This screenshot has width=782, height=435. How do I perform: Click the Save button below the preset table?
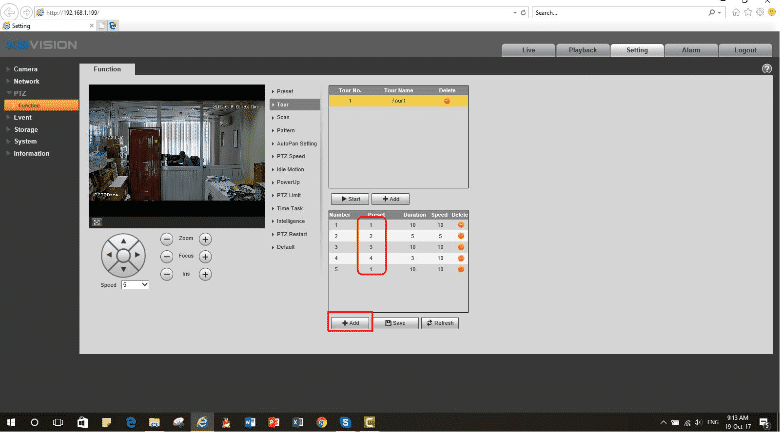[397, 323]
